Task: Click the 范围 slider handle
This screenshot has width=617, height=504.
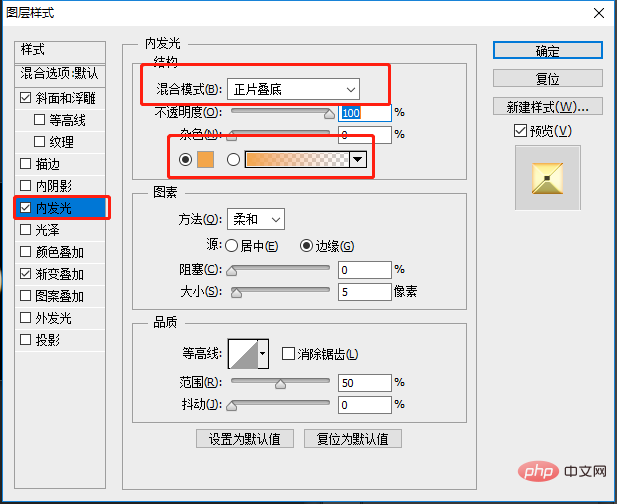Action: [280, 384]
